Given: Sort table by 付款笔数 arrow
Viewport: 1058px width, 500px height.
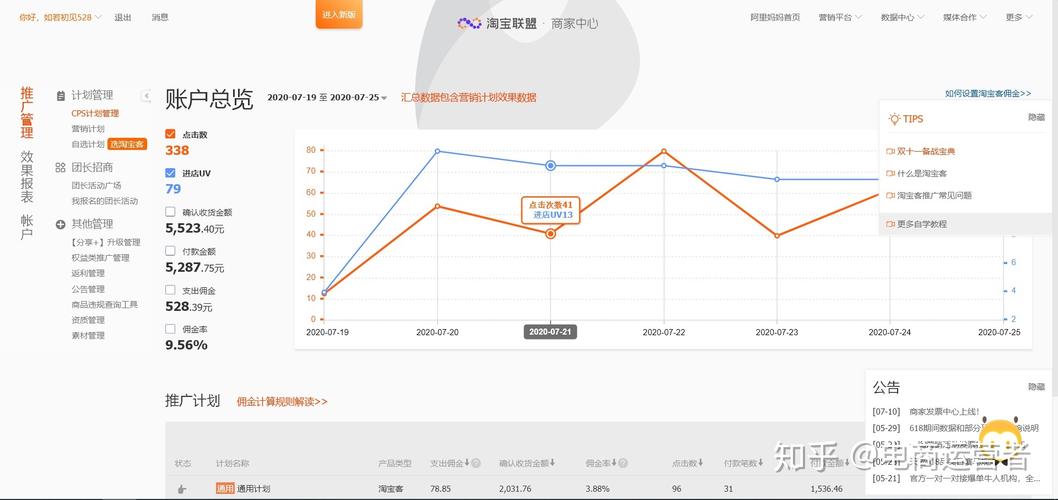Looking at the screenshot, I should [759, 463].
